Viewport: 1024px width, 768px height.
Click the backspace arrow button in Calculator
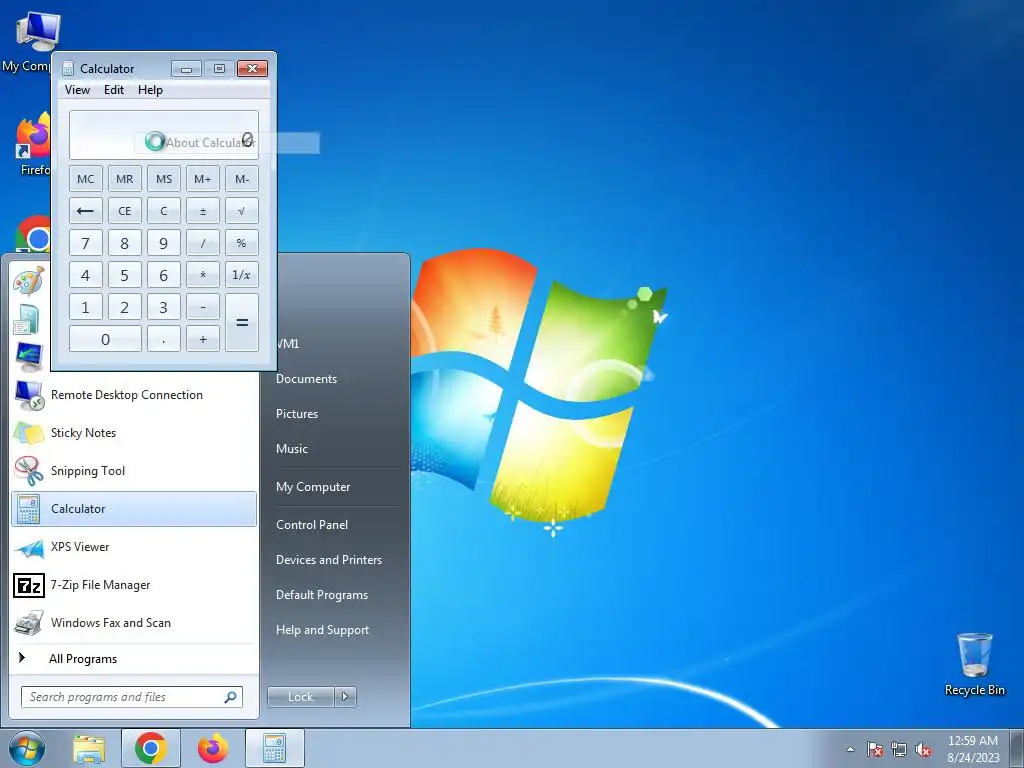(86, 211)
